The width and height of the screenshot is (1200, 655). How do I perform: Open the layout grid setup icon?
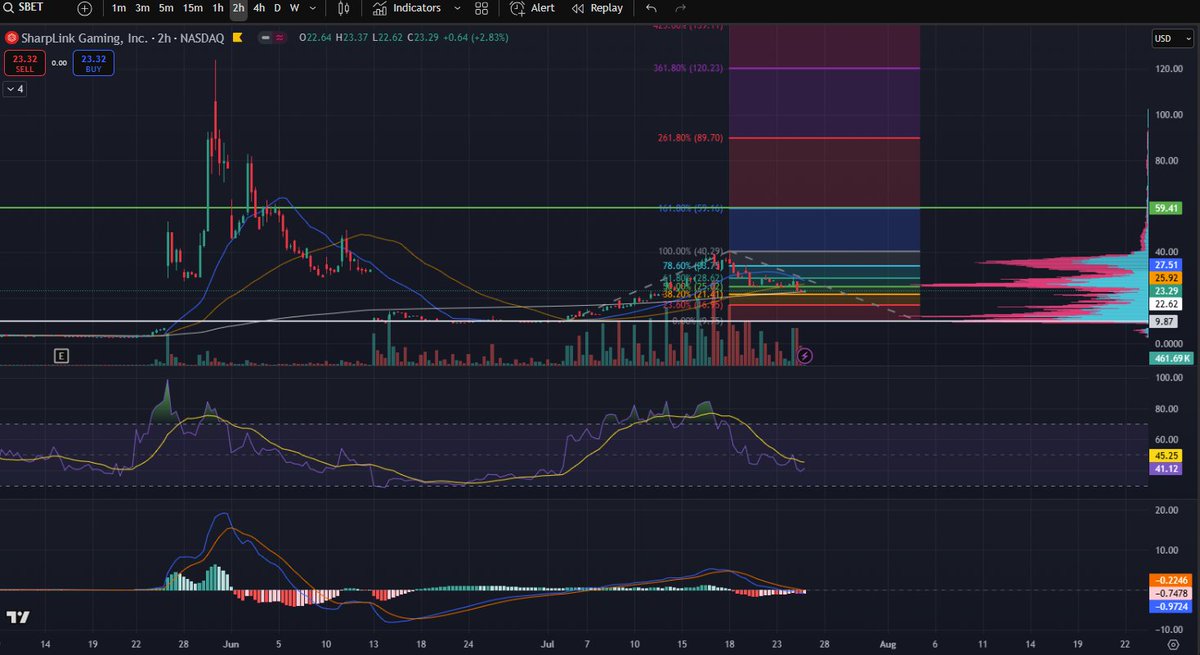[482, 8]
